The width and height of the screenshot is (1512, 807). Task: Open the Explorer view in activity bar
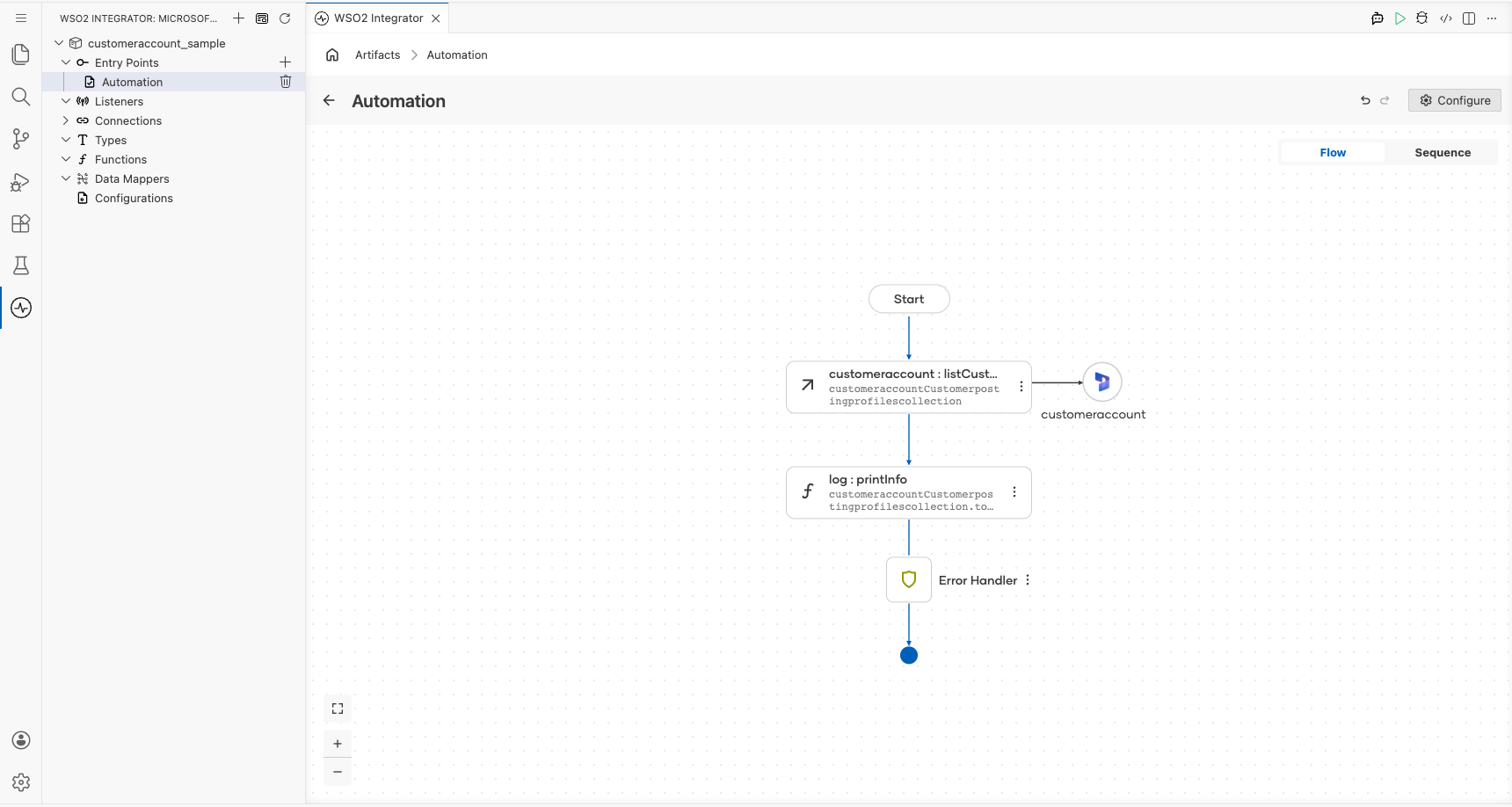(x=21, y=55)
